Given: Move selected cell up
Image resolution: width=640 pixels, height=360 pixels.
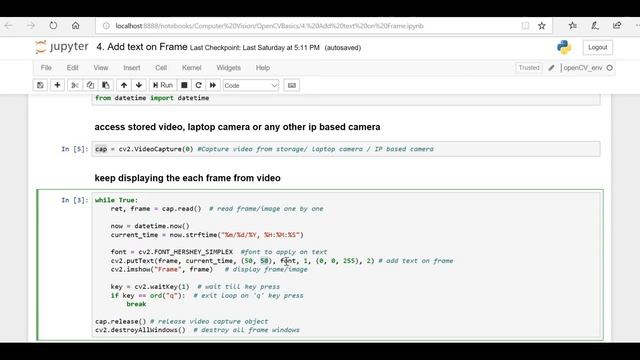Looking at the screenshot, I should (x=124, y=85).
